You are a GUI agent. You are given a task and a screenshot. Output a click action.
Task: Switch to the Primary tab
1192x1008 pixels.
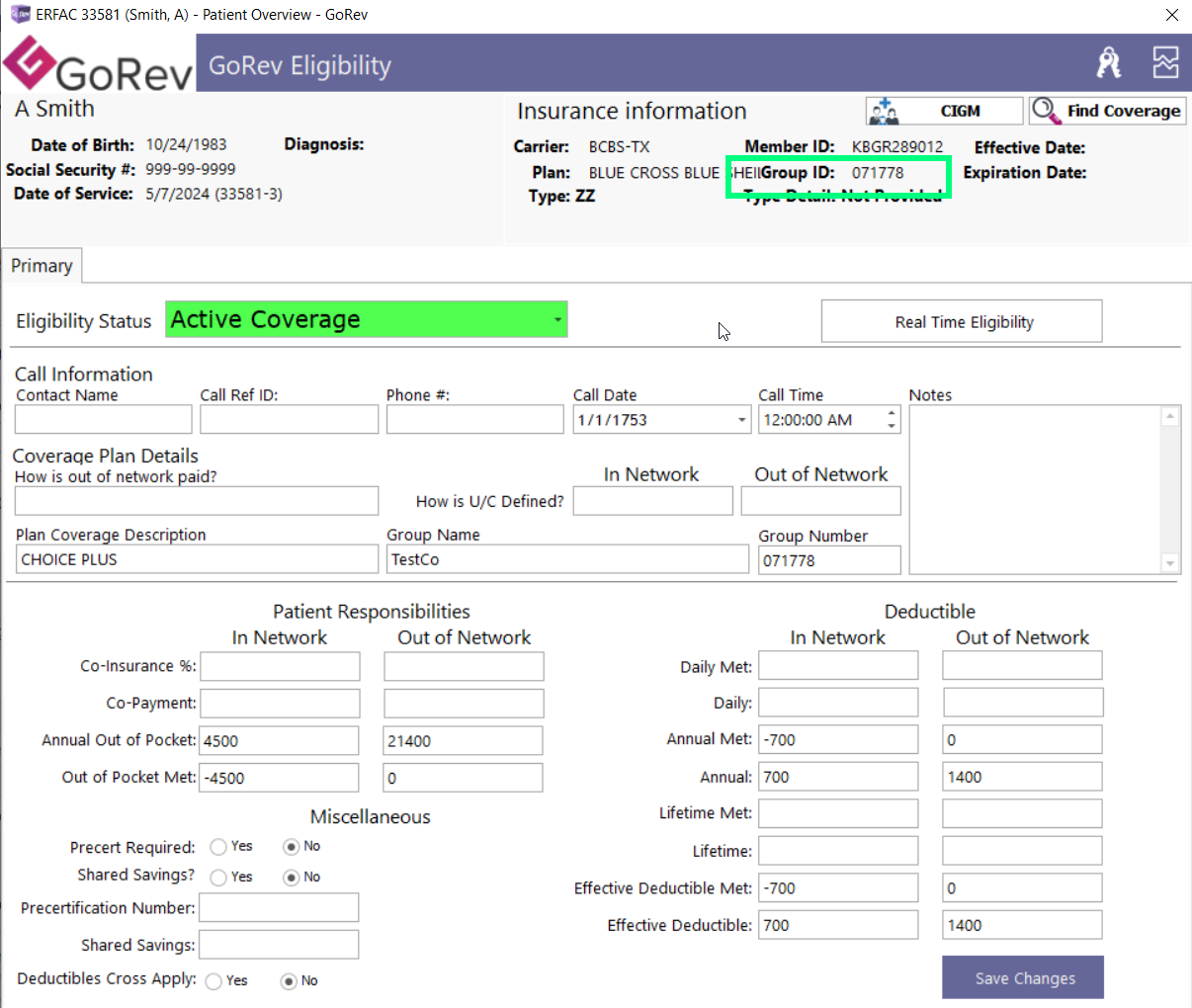click(42, 266)
